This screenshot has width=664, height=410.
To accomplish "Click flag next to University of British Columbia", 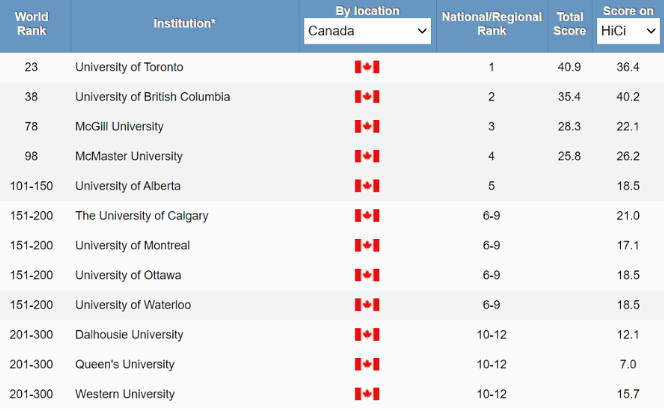I will tap(367, 97).
